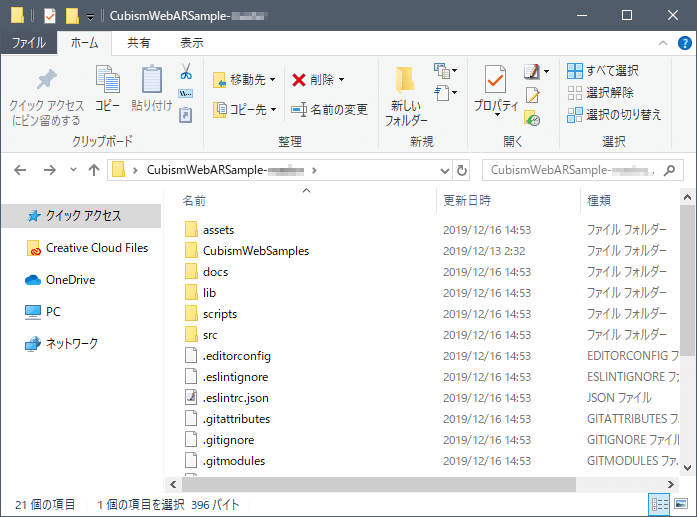Image resolution: width=697 pixels, height=517 pixels.
Task: Open the 共有 ribbon tab
Action: [x=139, y=43]
